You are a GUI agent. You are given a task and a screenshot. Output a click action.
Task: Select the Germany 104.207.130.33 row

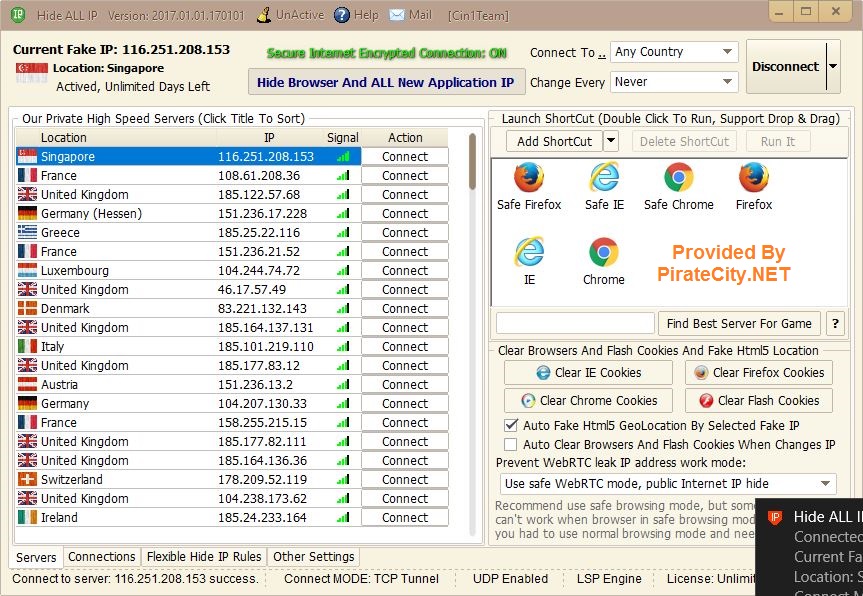[188, 403]
